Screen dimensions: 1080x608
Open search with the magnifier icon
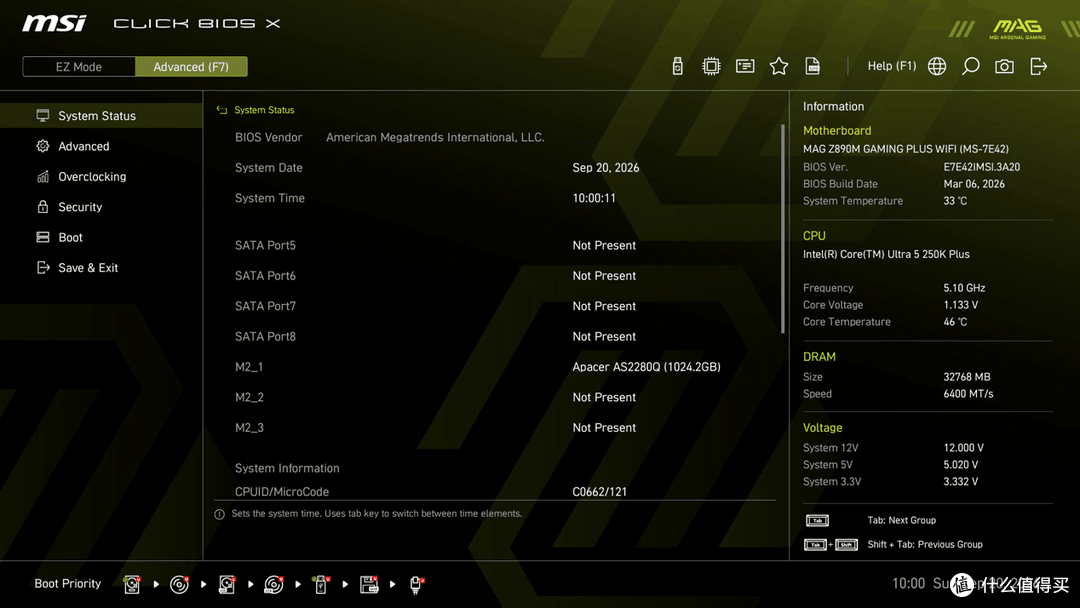point(970,66)
